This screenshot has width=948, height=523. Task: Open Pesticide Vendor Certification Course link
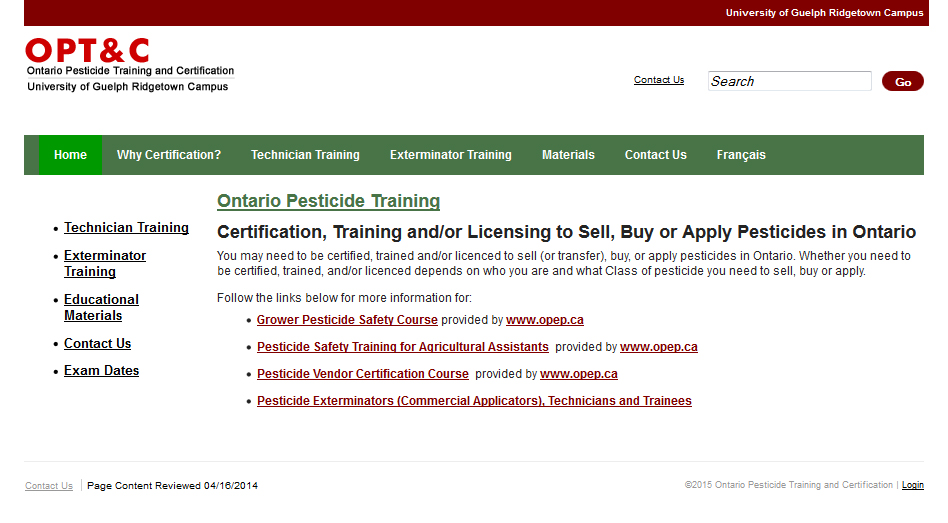(363, 374)
